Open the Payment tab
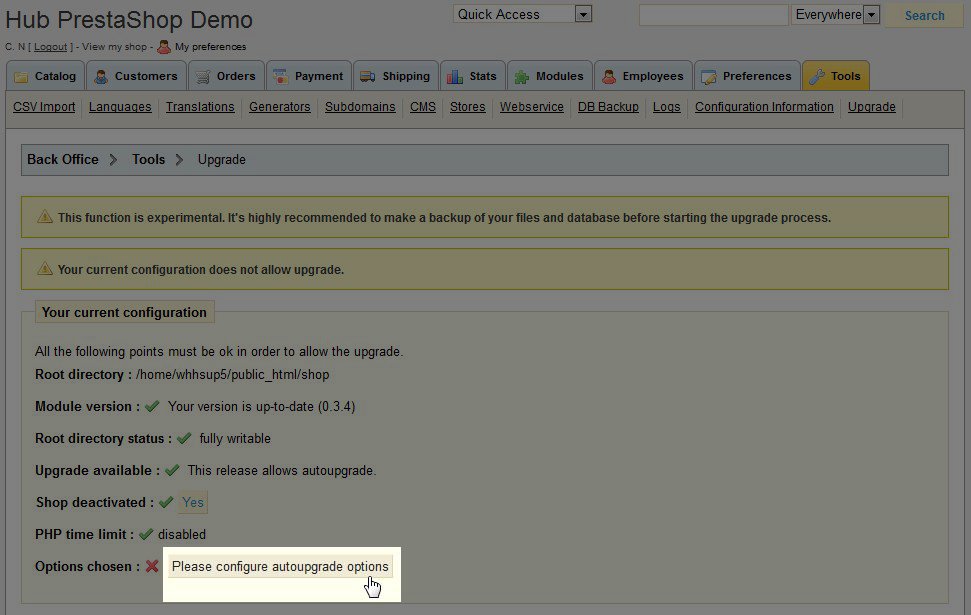 (x=308, y=76)
